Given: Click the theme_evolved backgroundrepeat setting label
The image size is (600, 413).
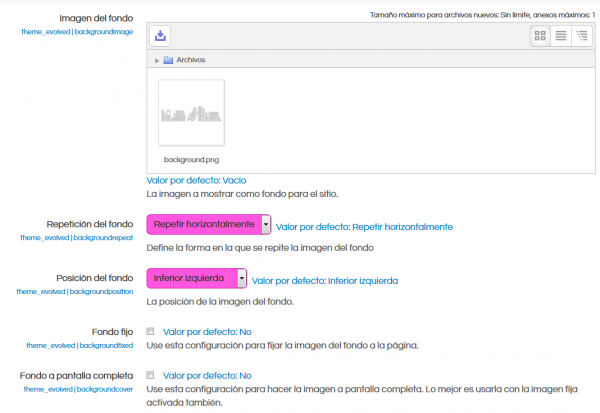Looking at the screenshot, I should click(77, 238).
